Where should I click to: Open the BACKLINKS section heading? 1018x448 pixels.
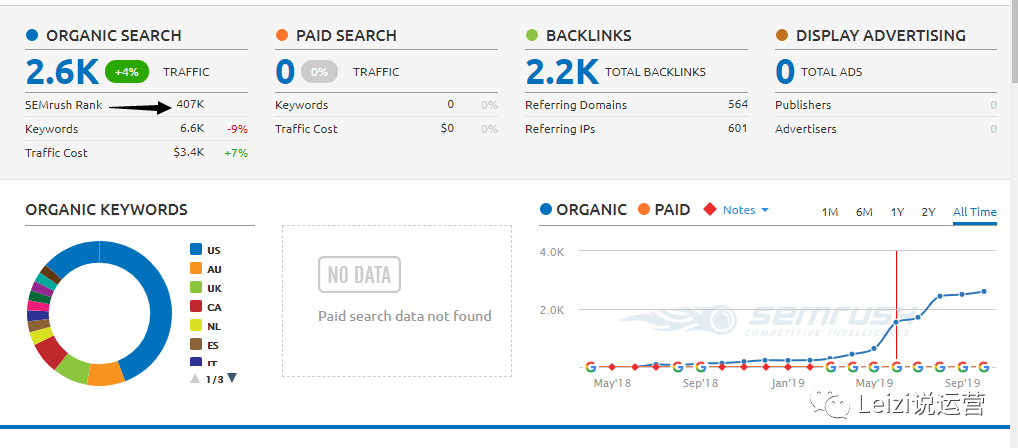click(x=589, y=35)
